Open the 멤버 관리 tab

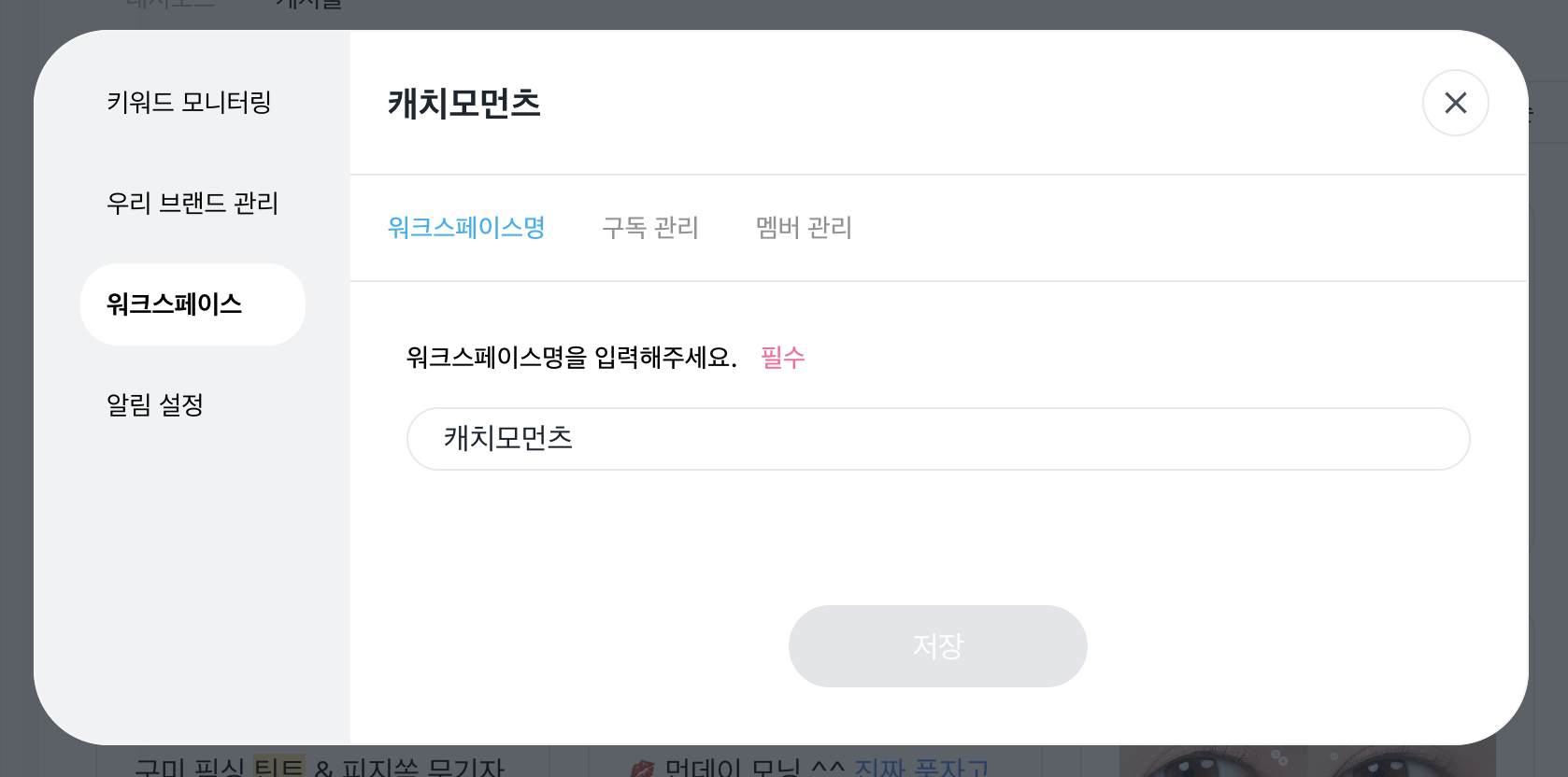point(804,227)
